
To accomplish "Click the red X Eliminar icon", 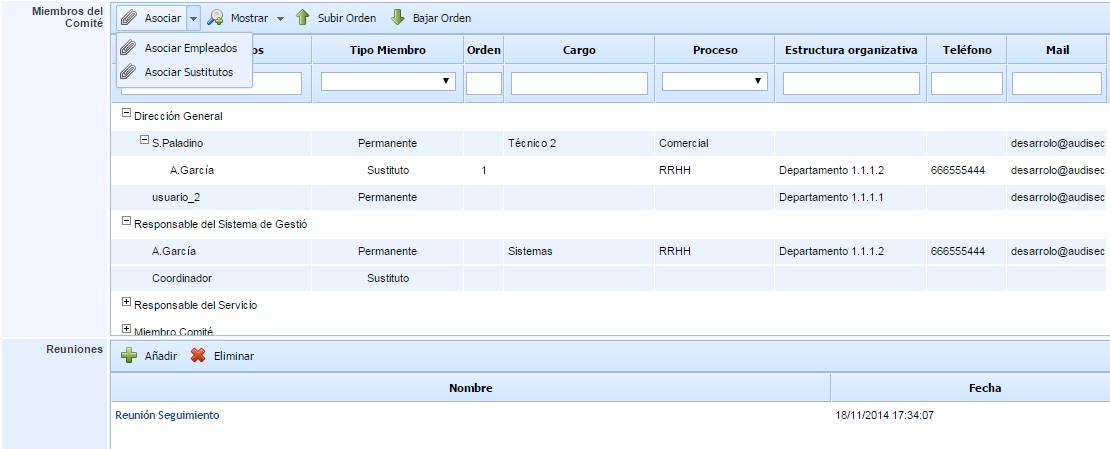I will pos(198,355).
